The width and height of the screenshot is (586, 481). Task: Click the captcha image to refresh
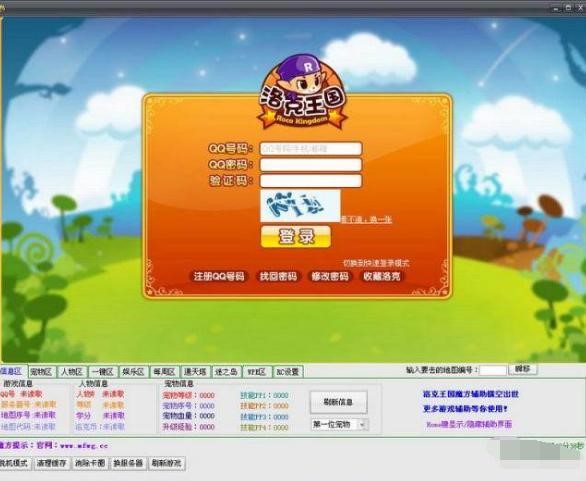(x=300, y=206)
